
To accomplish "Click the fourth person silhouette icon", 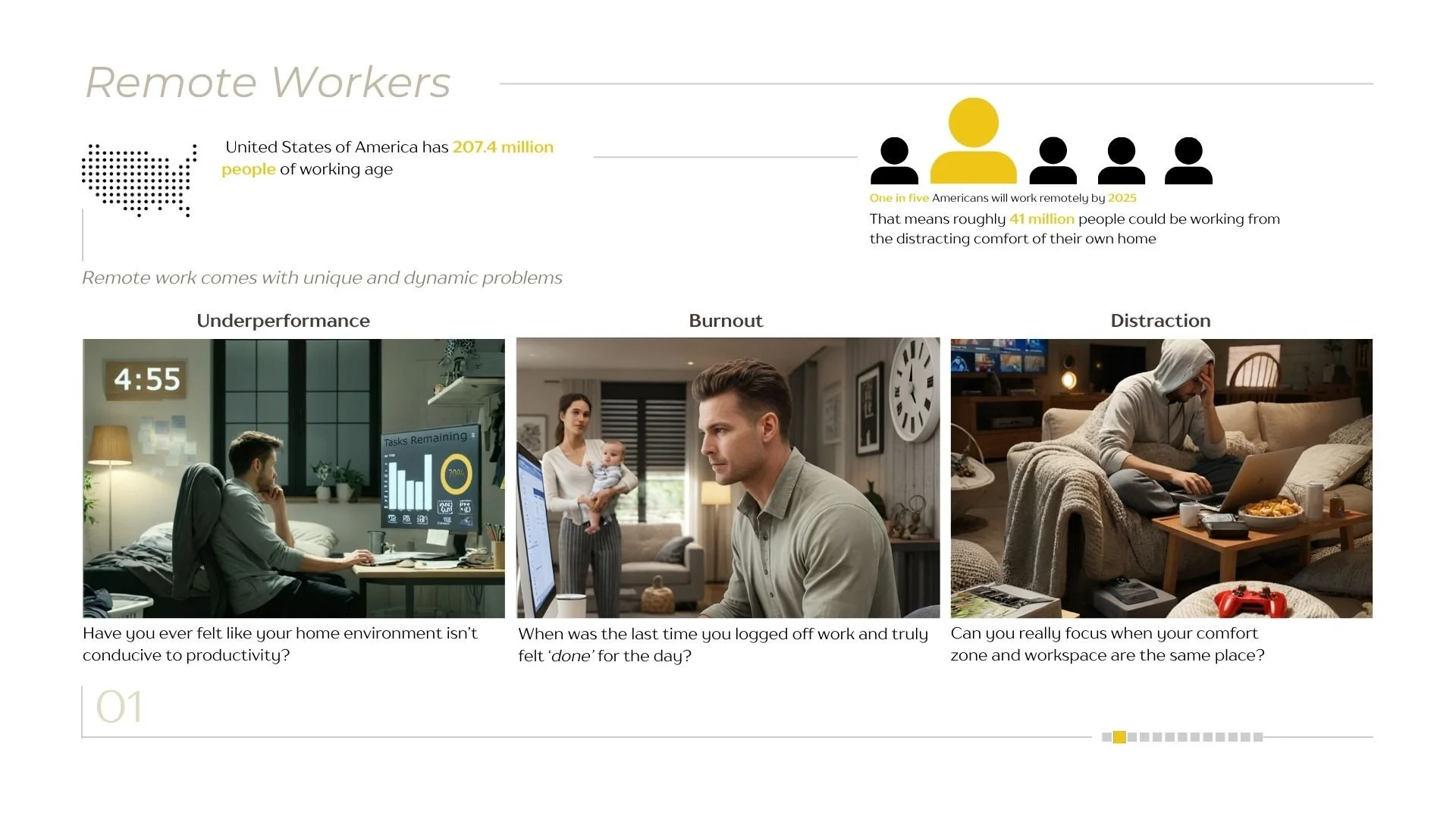I will (1121, 161).
